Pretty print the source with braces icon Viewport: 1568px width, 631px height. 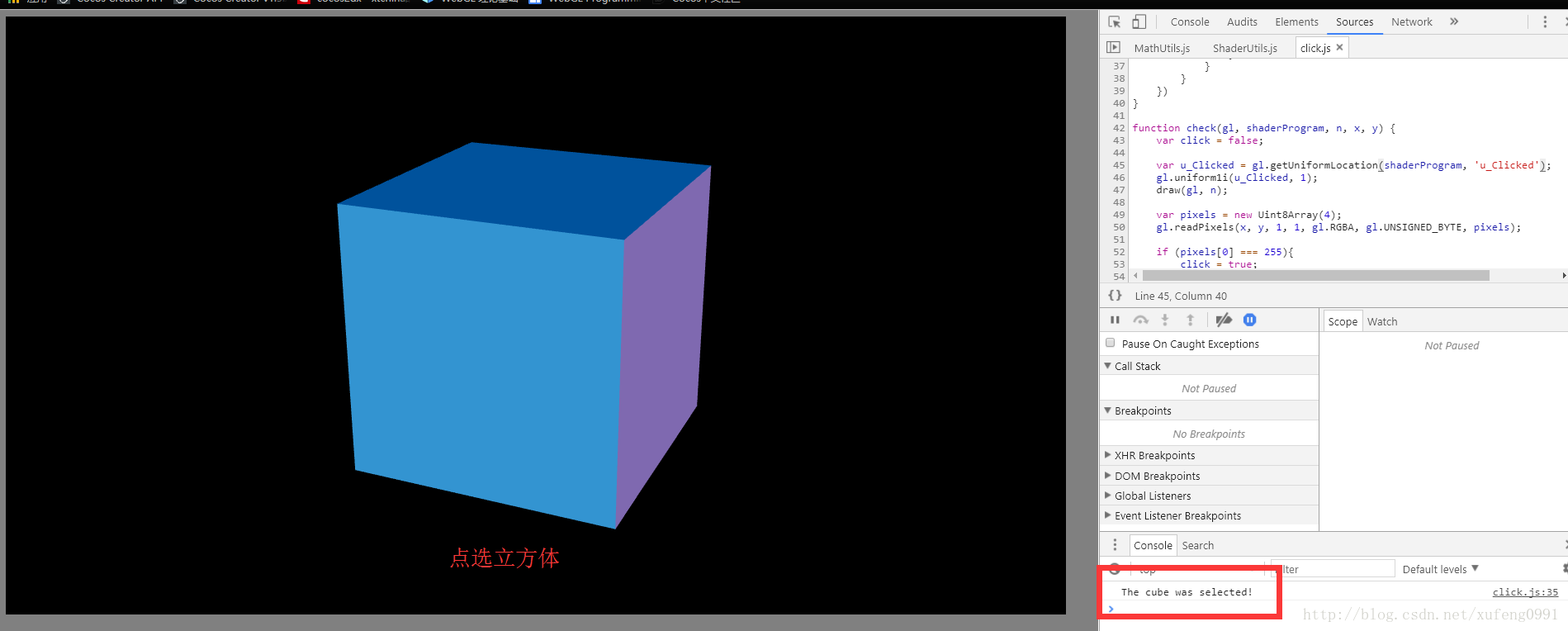coord(1115,296)
